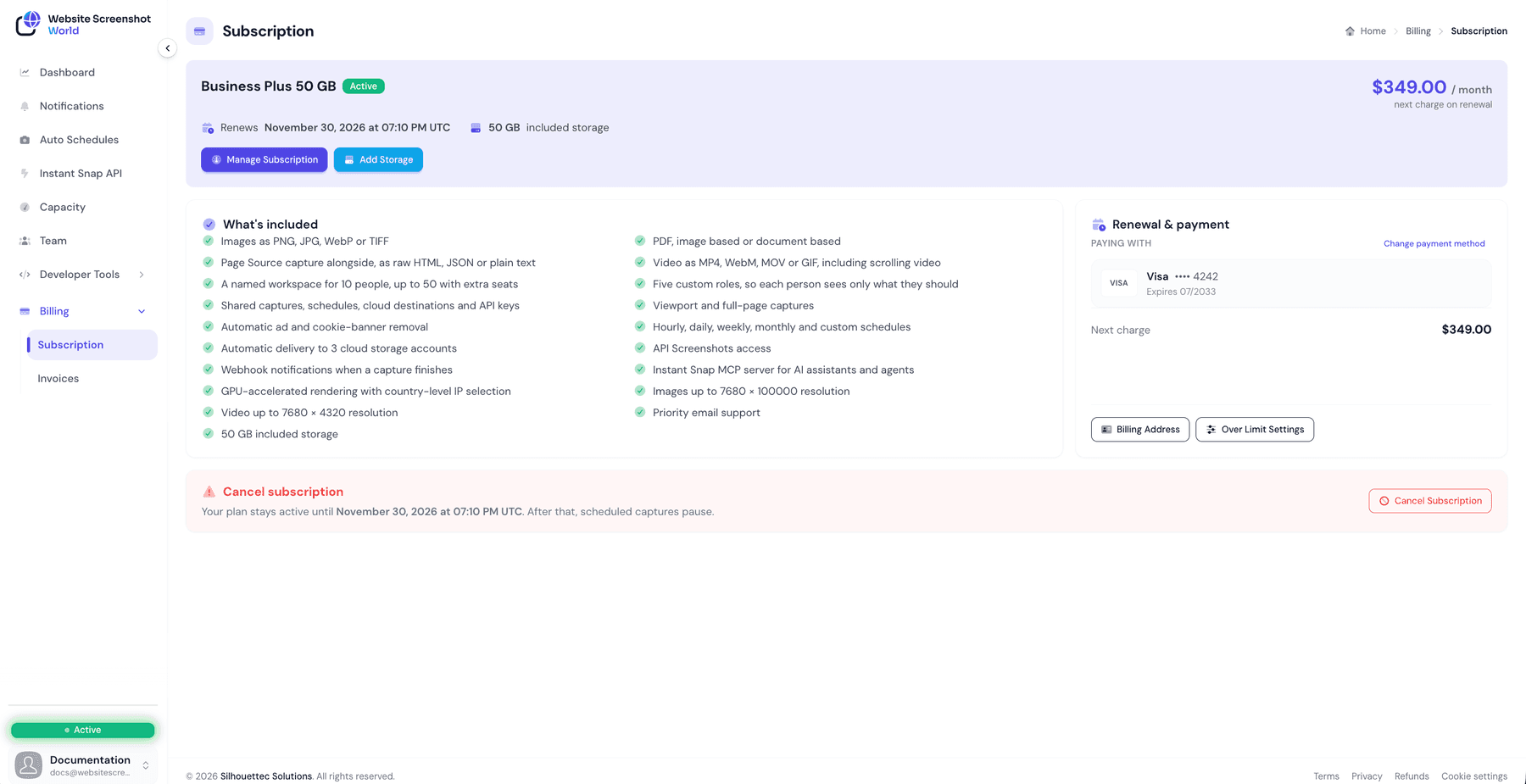Open Cookie settings in footer
This screenshot has width=1526, height=784.
click(1474, 776)
